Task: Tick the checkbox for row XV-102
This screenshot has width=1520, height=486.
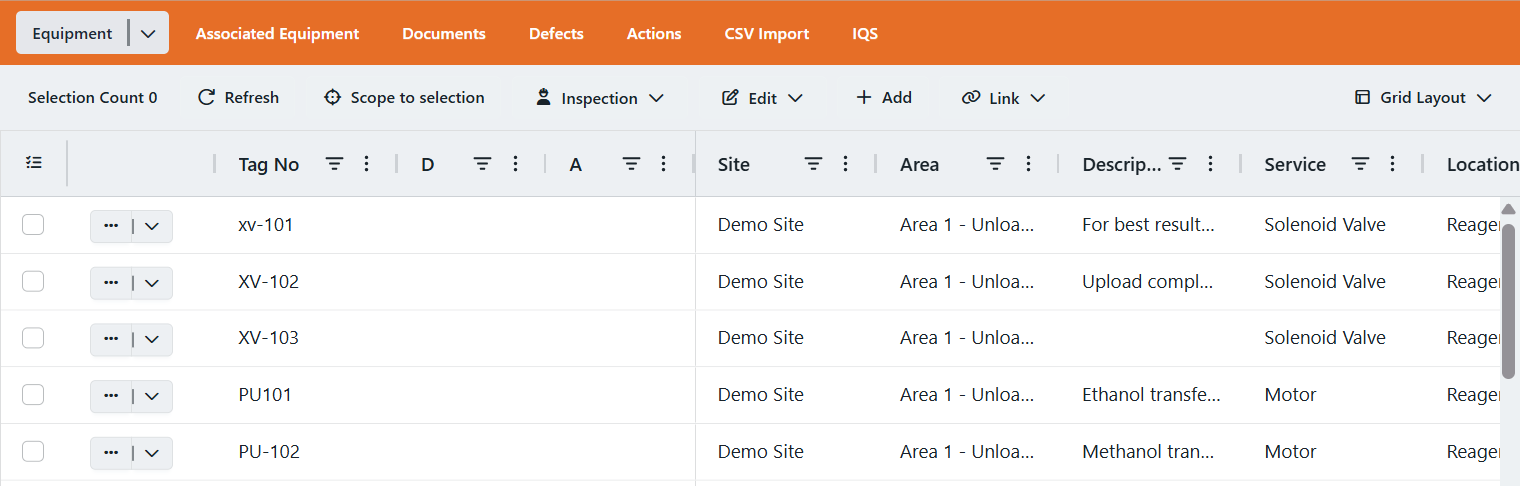Action: click(x=33, y=282)
